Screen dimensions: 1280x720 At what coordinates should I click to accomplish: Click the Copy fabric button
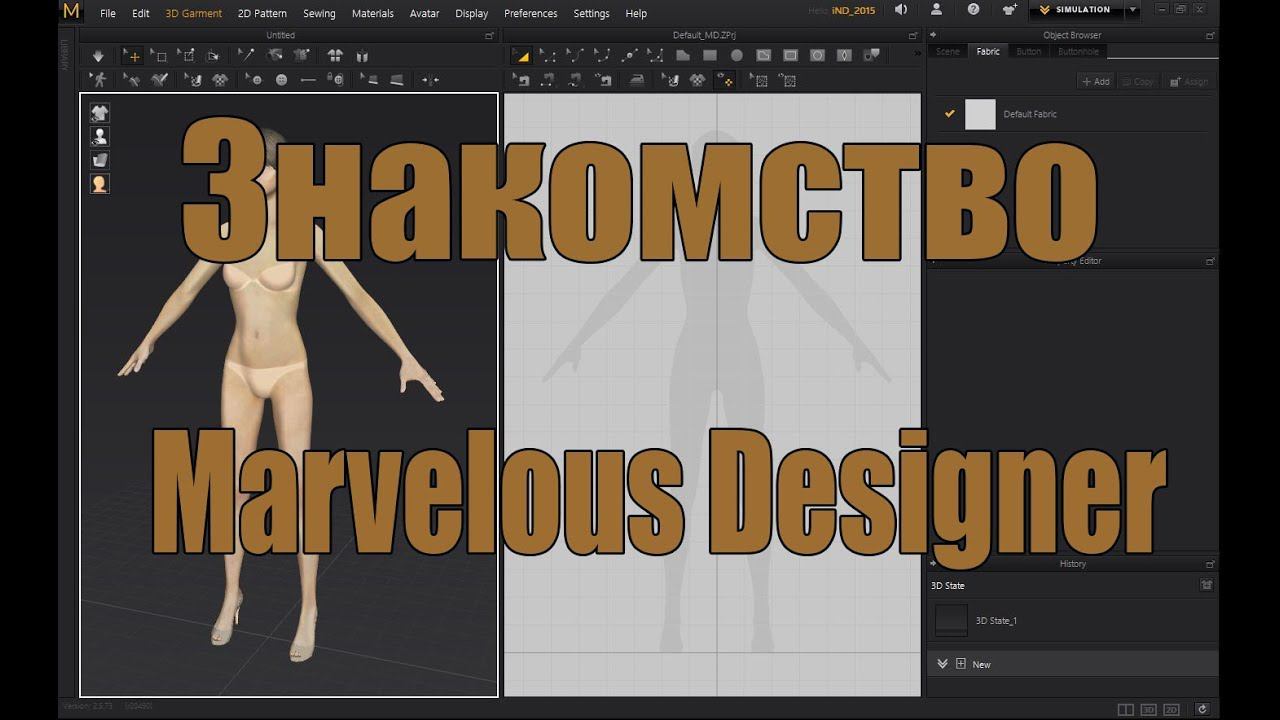tap(1138, 82)
